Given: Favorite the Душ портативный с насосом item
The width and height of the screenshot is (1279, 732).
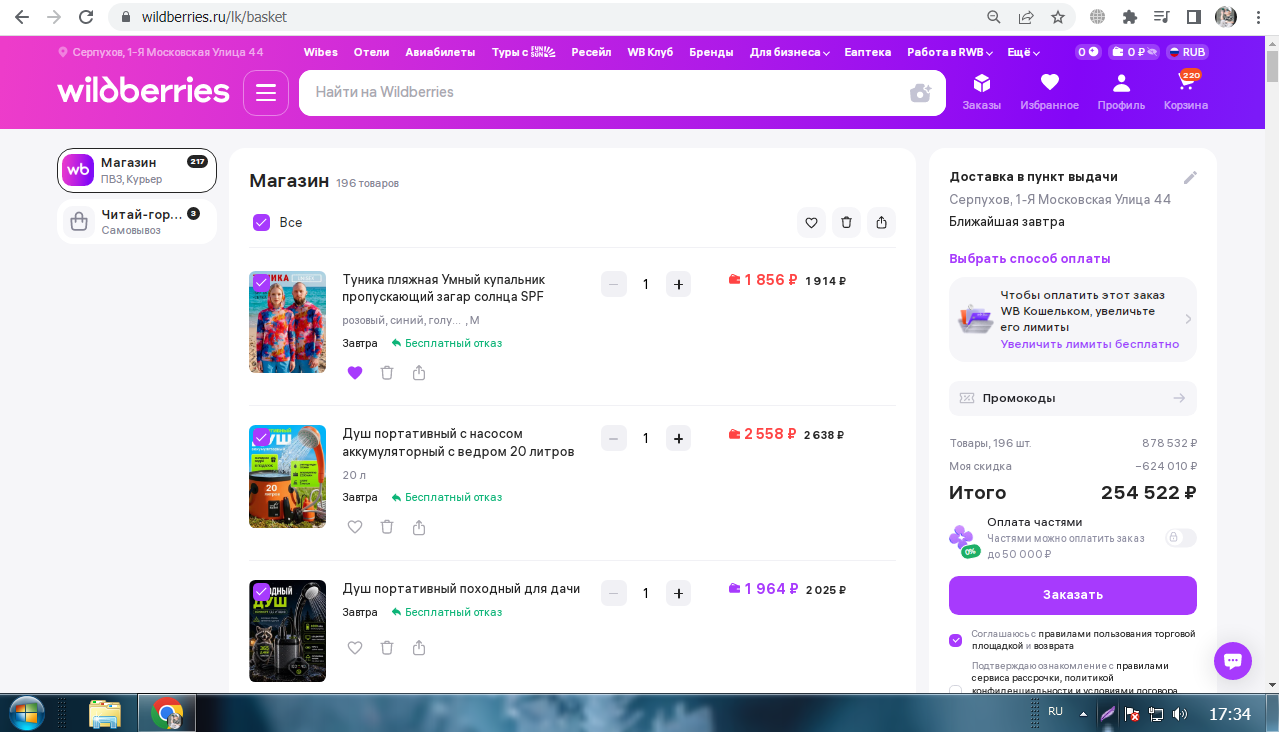Looking at the screenshot, I should pos(355,527).
